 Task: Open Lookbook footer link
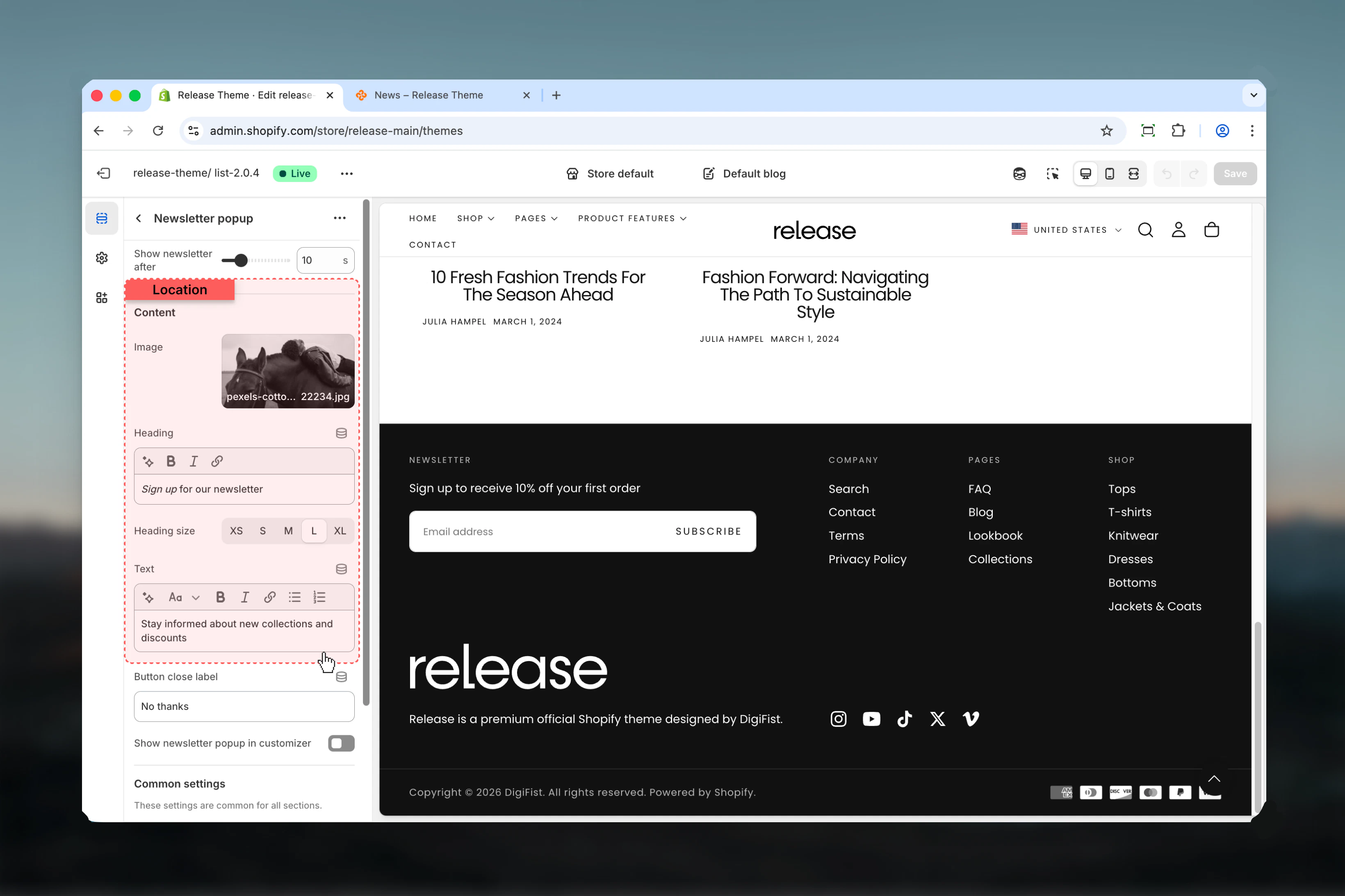995,536
